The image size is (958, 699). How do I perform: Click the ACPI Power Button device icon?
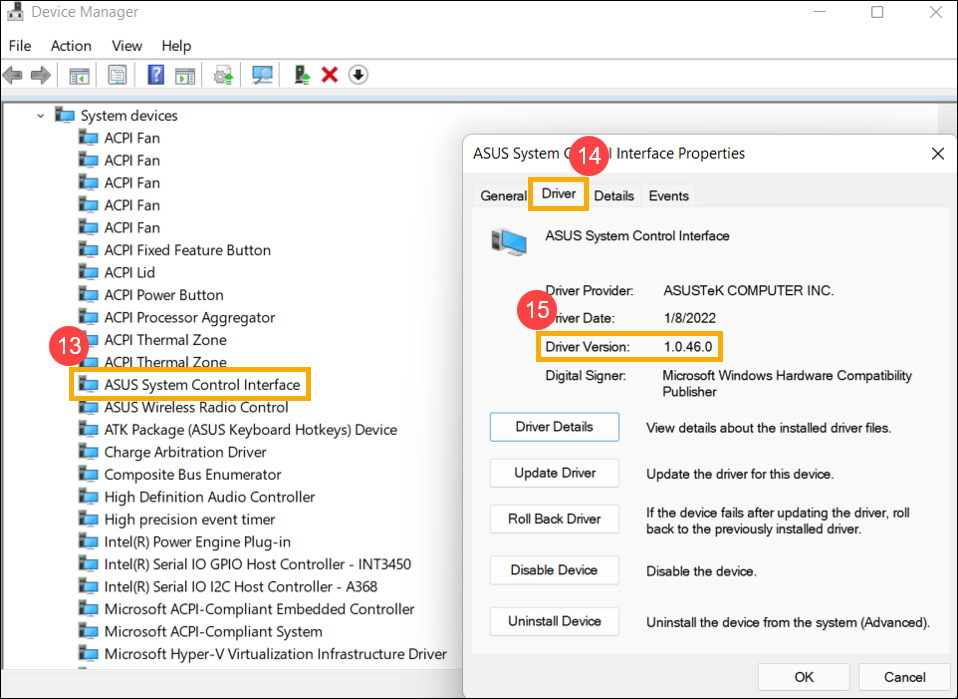tap(89, 295)
